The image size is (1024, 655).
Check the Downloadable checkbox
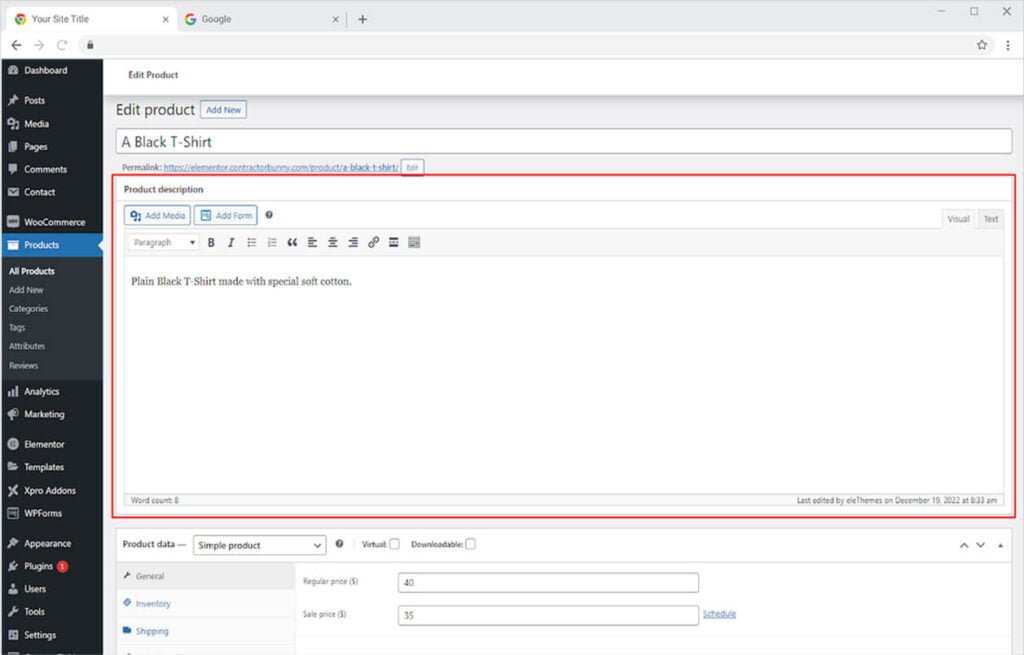470,544
